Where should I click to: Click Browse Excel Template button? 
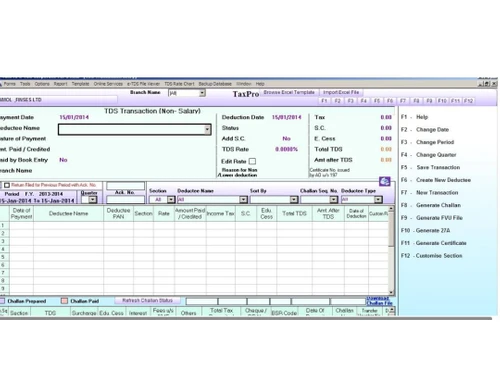tap(289, 92)
